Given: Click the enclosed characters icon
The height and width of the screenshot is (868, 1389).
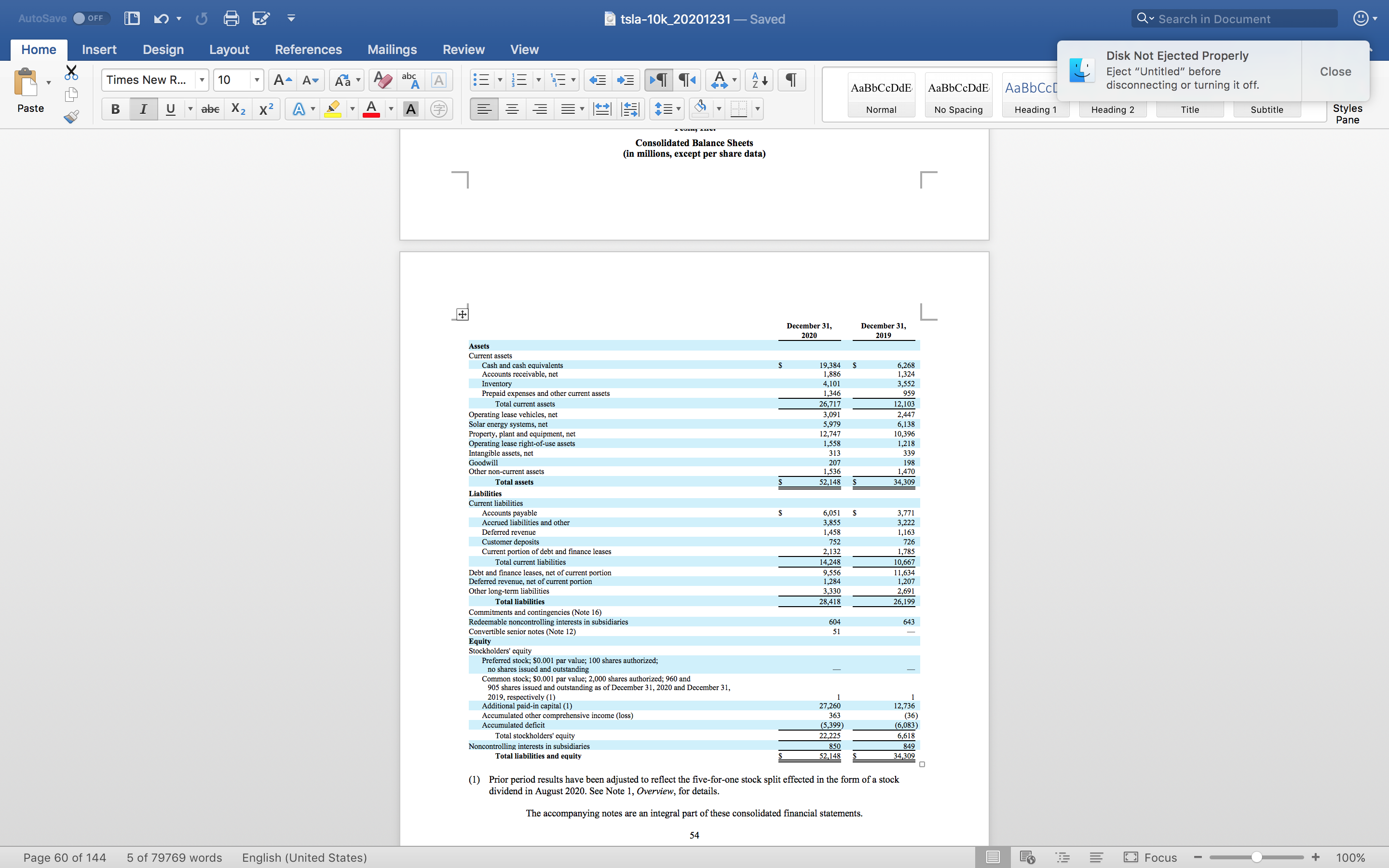Looking at the screenshot, I should 438,109.
